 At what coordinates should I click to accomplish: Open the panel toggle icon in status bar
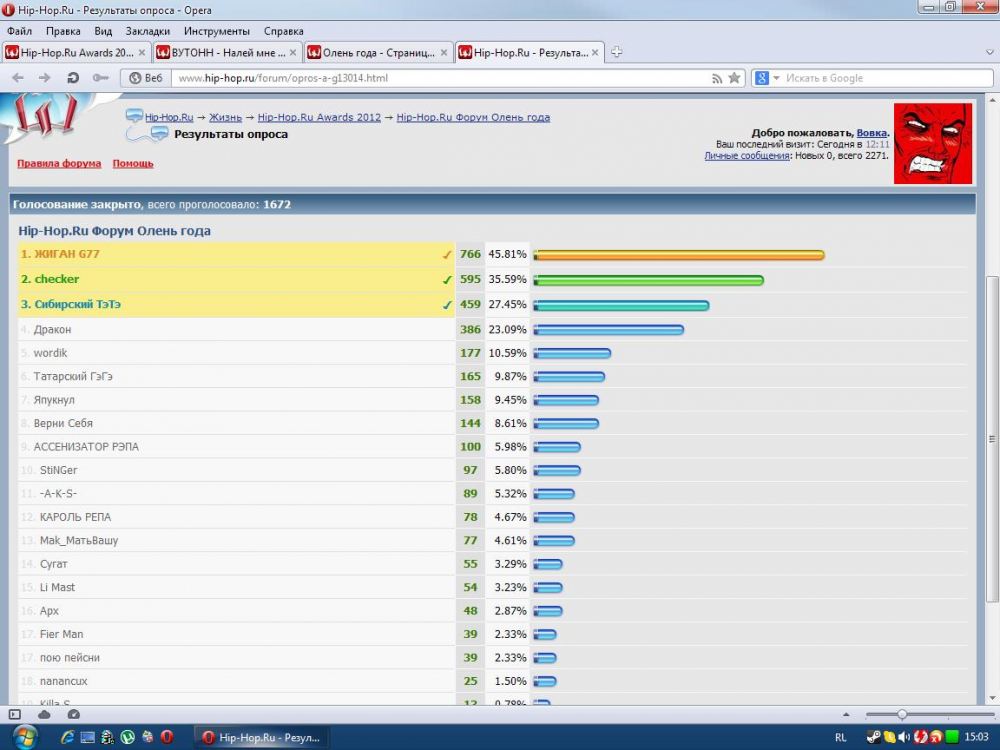(x=15, y=714)
